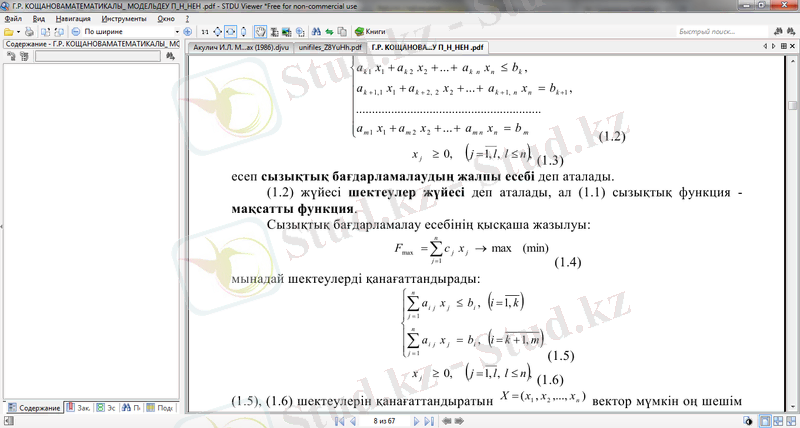
Task: Switch to the Акулич И.Л. djvu tab
Action: point(240,46)
